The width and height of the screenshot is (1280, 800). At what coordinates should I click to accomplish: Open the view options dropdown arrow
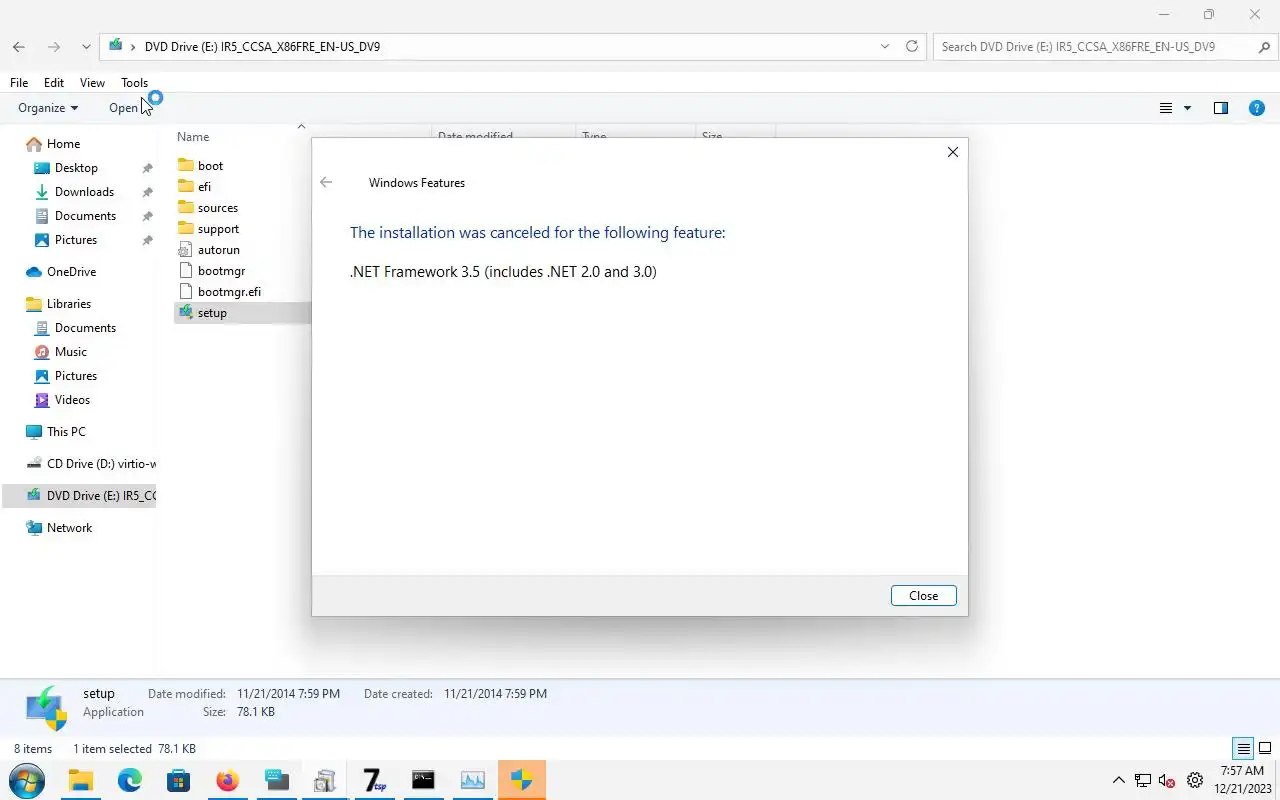pos(1188,108)
